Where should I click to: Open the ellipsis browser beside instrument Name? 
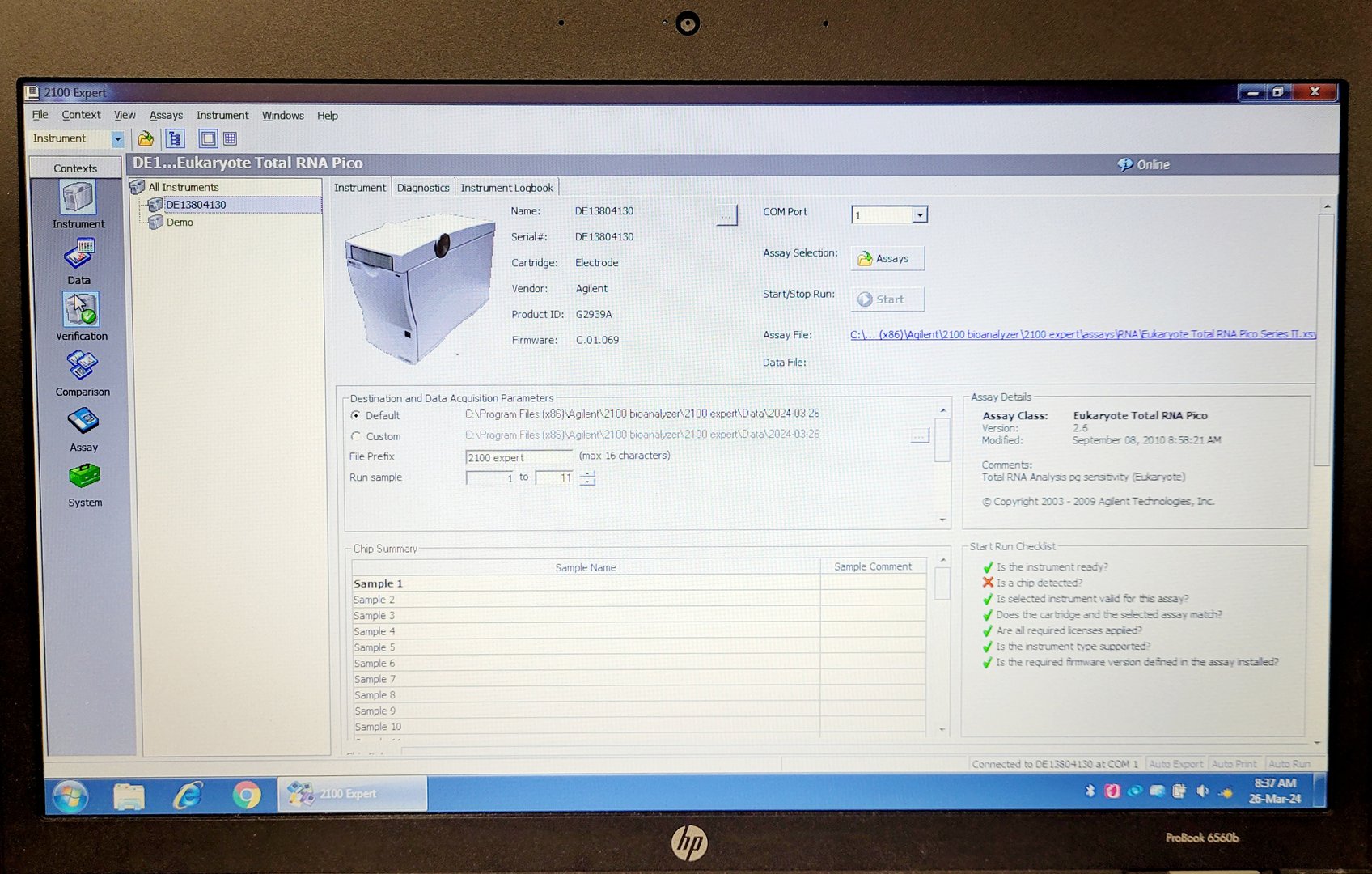point(726,214)
